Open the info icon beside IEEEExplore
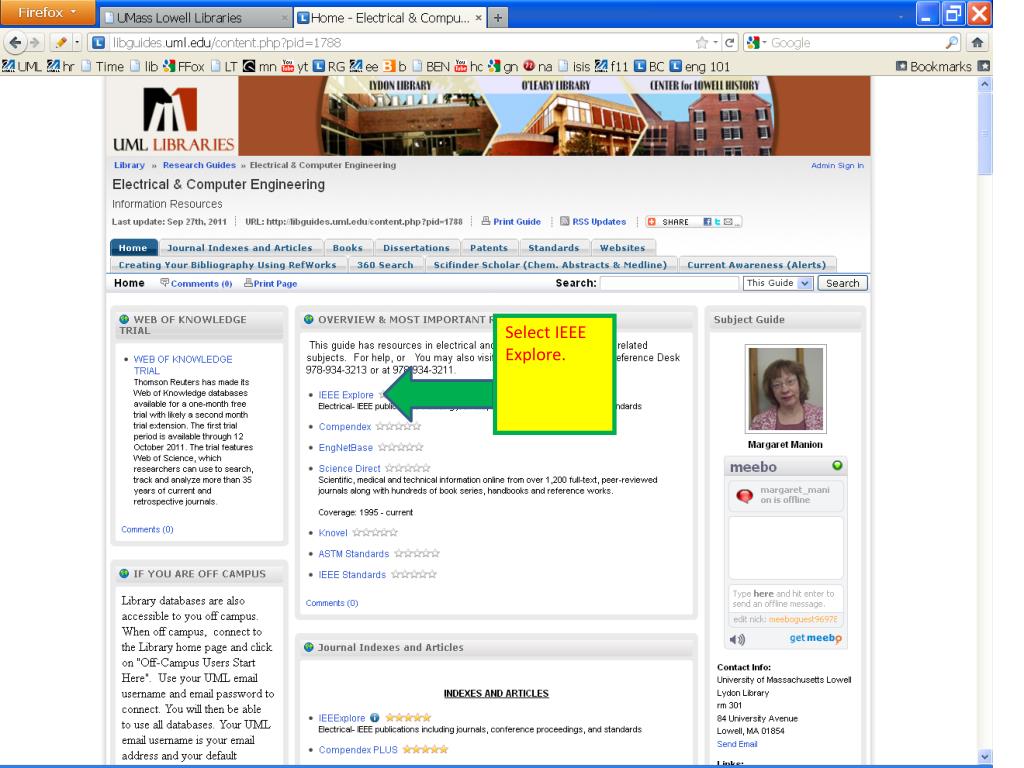This screenshot has height=768, width=1024. 374,718
